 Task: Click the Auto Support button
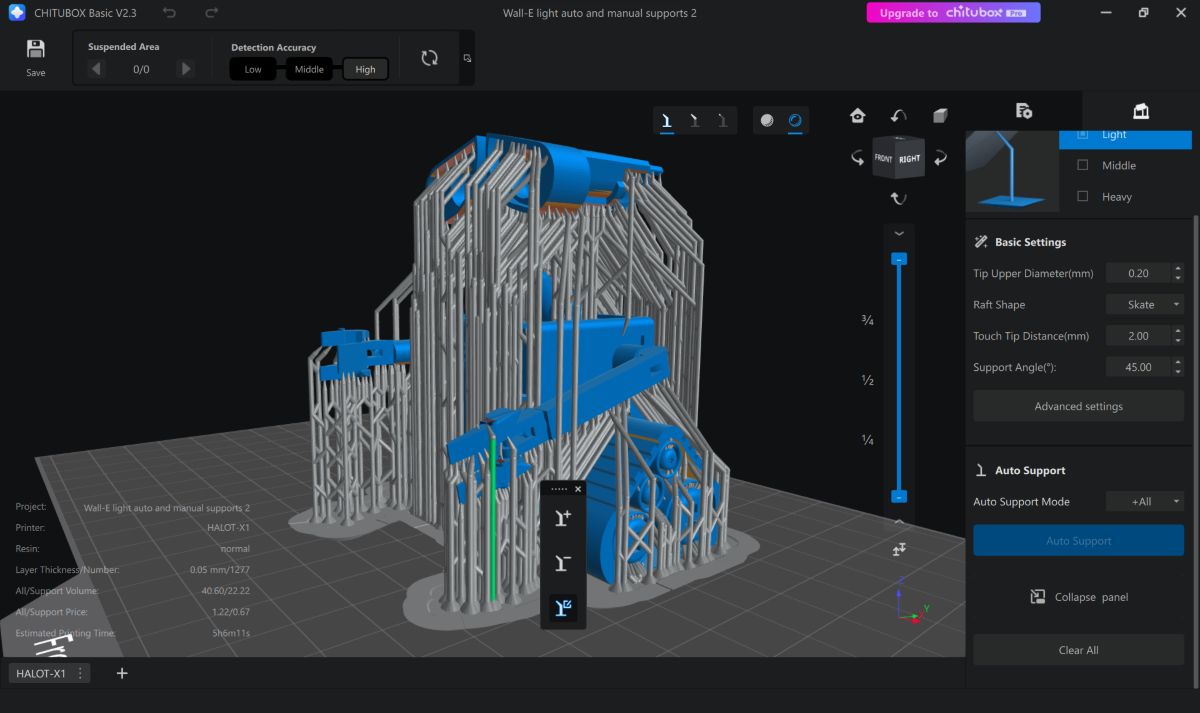pos(1078,541)
